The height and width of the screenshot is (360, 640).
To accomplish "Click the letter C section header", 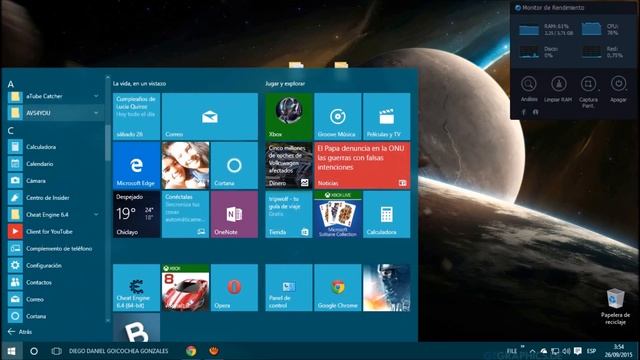I will click(11, 131).
